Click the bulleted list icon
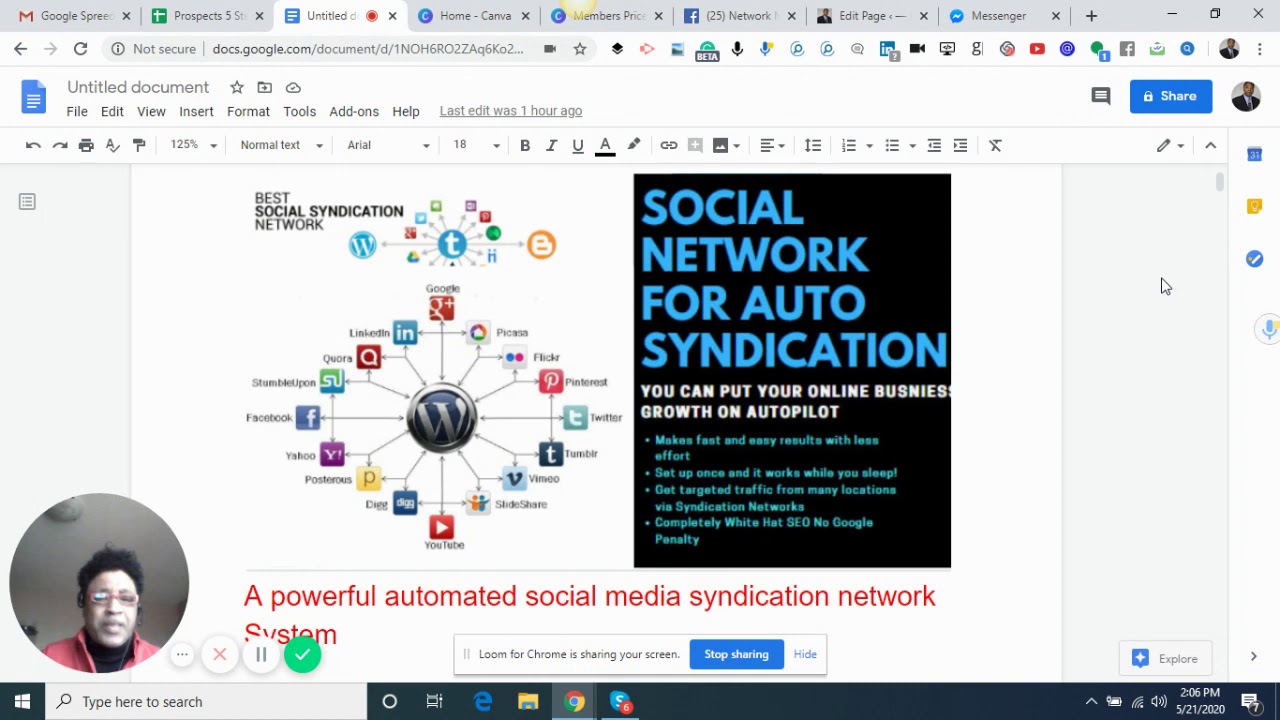 tap(892, 145)
